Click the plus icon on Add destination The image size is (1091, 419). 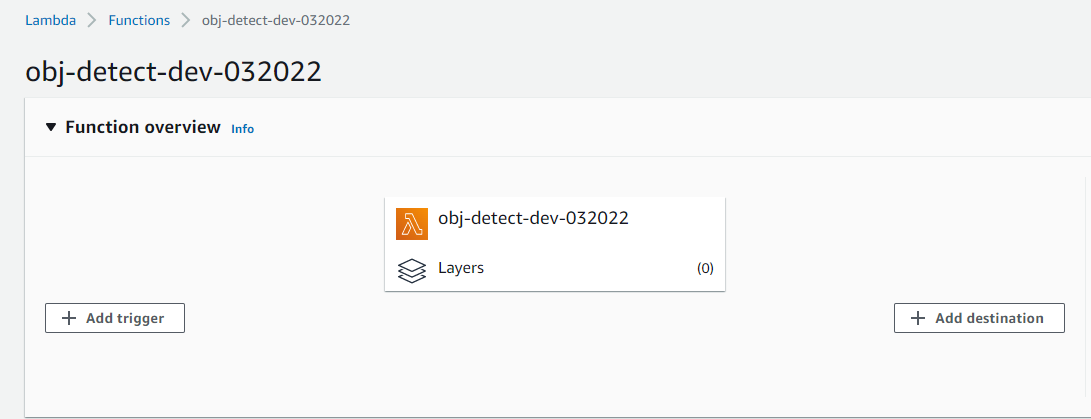918,318
